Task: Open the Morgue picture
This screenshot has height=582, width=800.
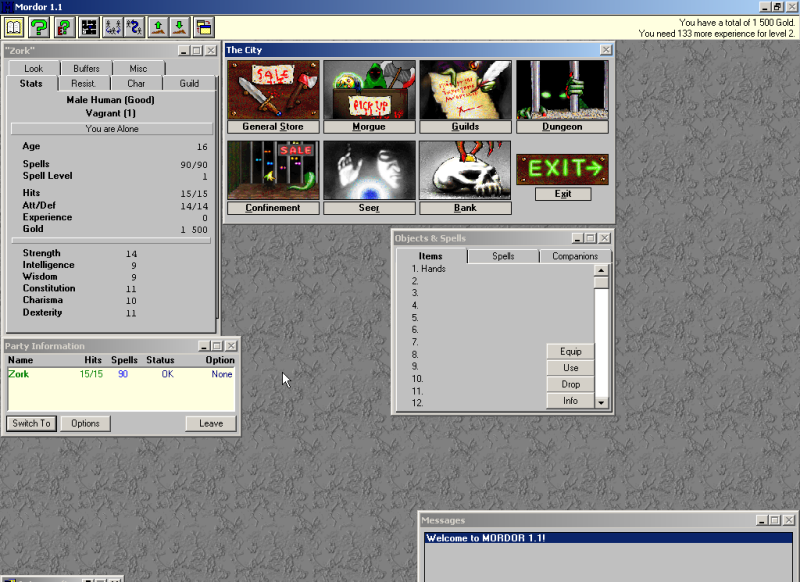Action: coord(369,90)
